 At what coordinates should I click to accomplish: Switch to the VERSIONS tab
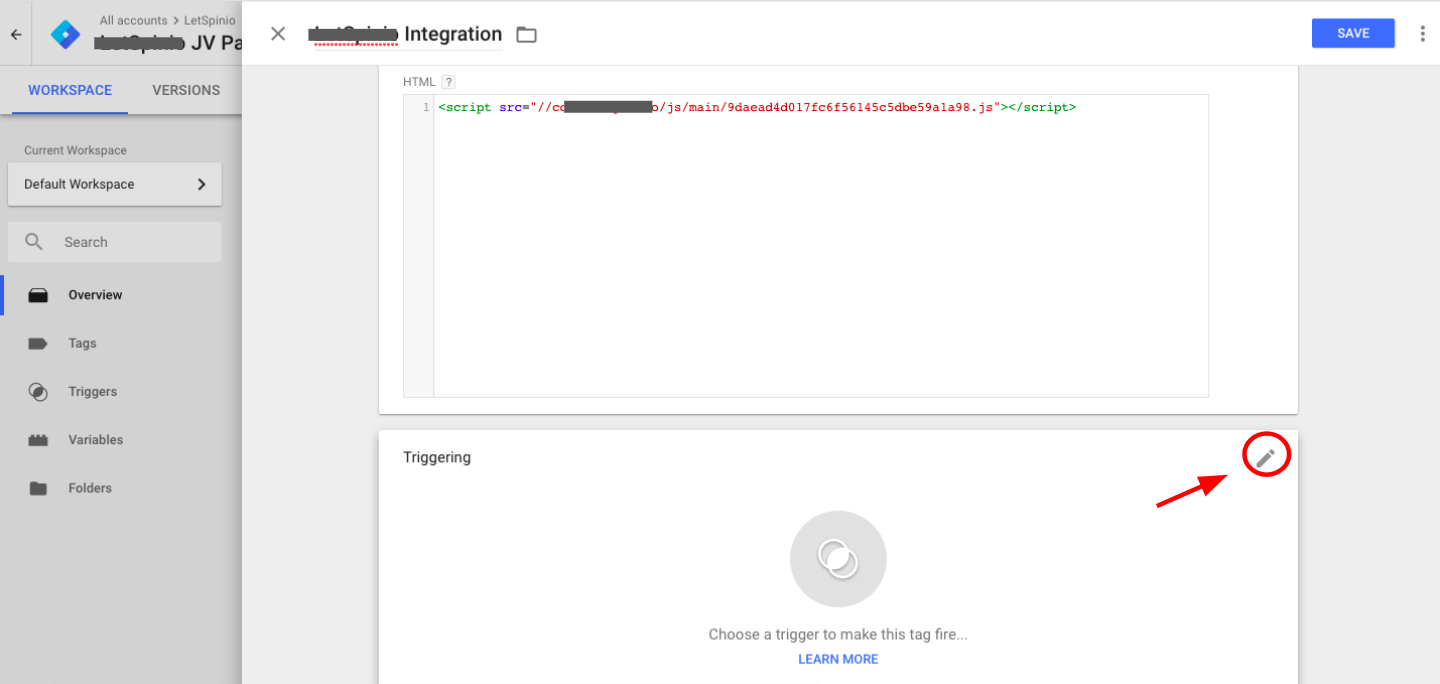pyautogui.click(x=186, y=90)
